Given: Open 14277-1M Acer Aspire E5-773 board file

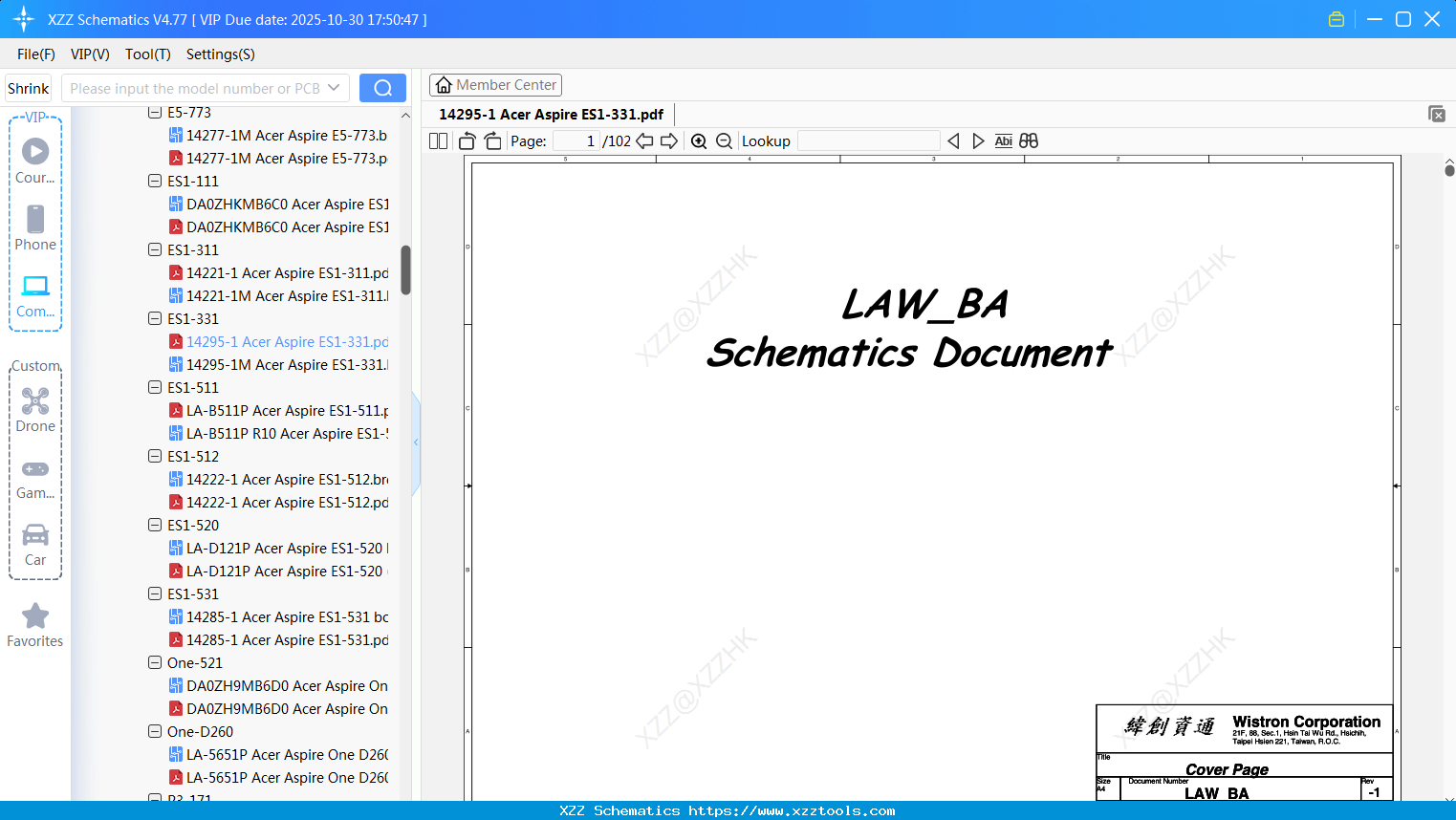Looking at the screenshot, I should tap(278, 136).
